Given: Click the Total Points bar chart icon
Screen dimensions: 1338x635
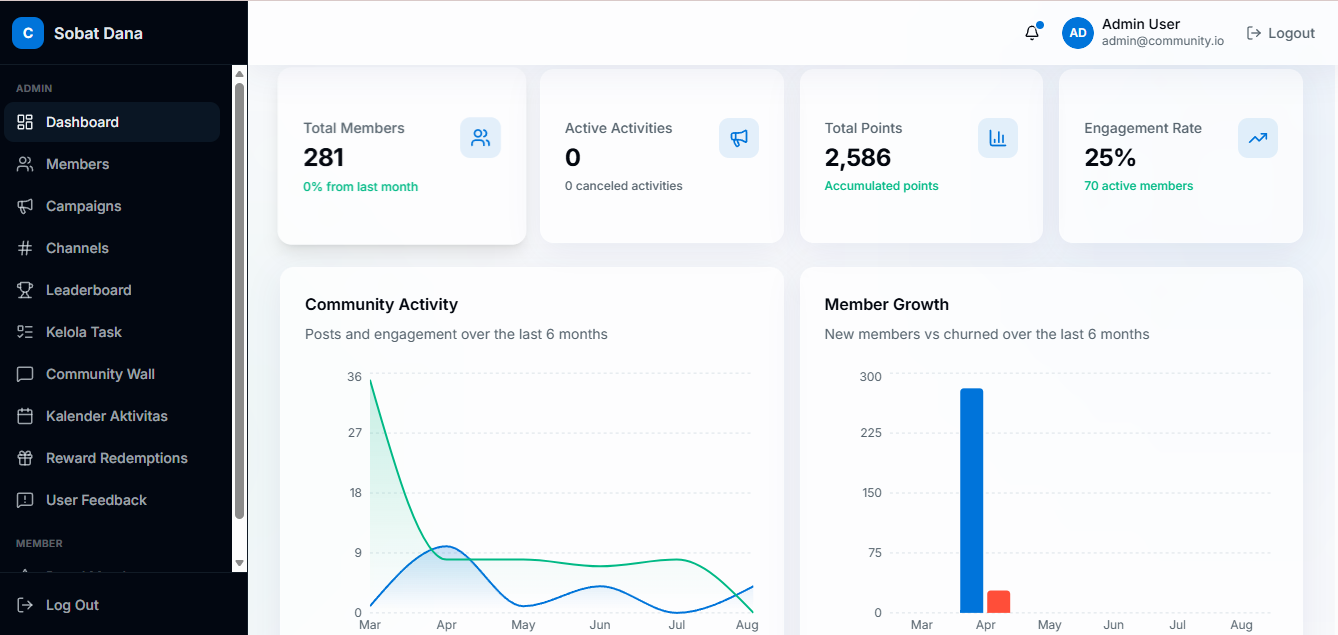Looking at the screenshot, I should click(x=998, y=138).
